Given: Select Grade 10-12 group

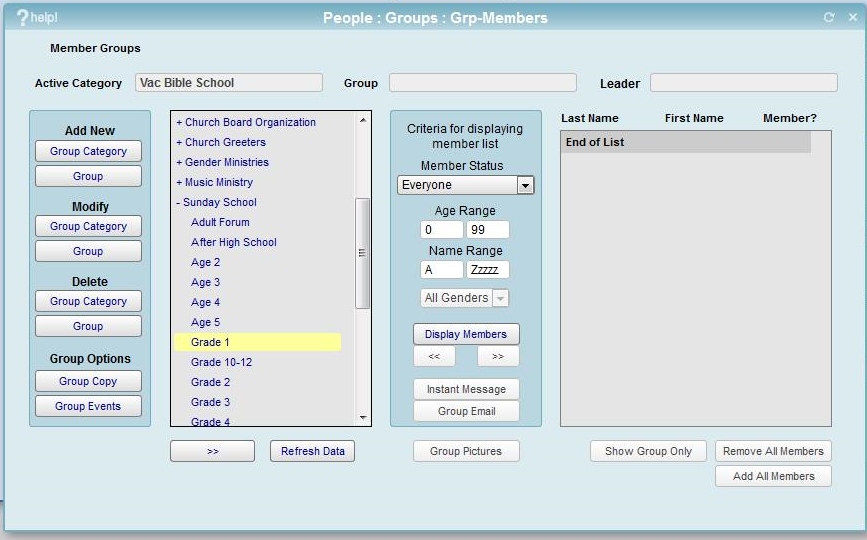Looking at the screenshot, I should click(221, 362).
